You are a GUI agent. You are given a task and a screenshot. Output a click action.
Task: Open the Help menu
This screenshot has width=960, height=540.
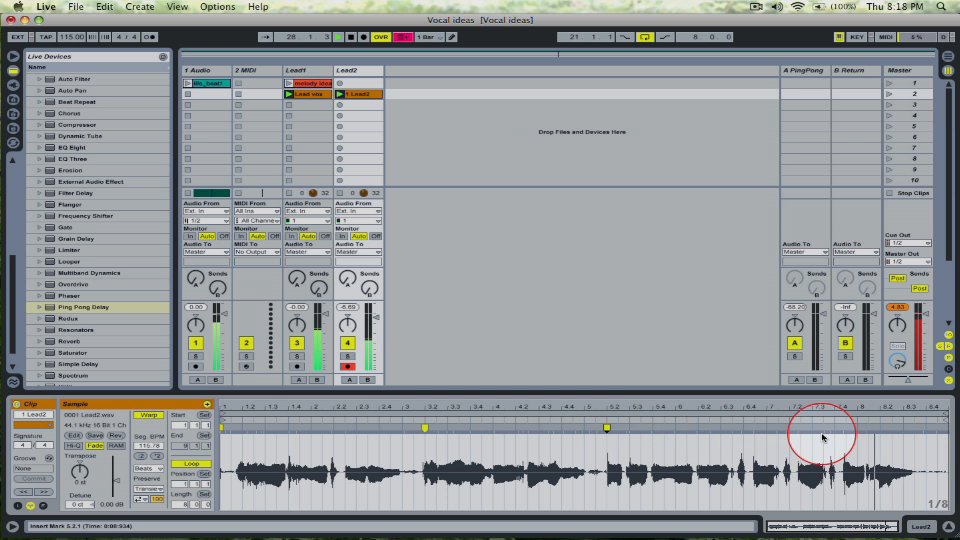coord(258,7)
